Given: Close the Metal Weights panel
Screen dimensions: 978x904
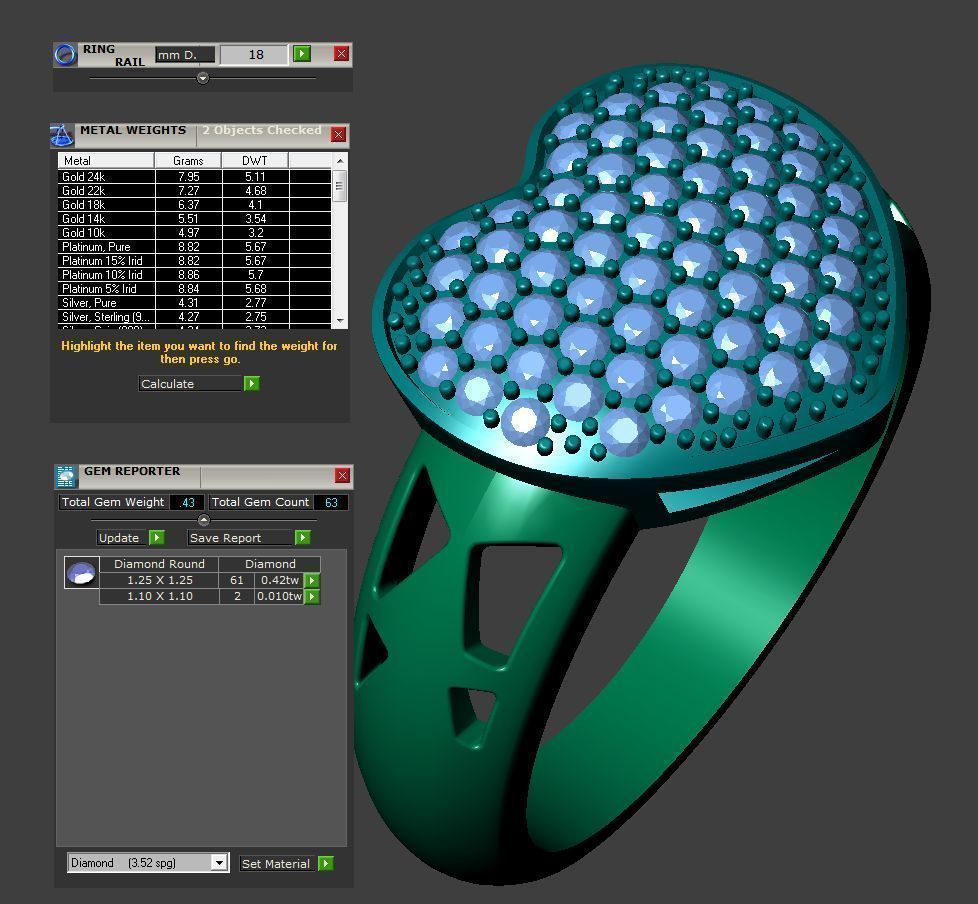Looking at the screenshot, I should [338, 134].
